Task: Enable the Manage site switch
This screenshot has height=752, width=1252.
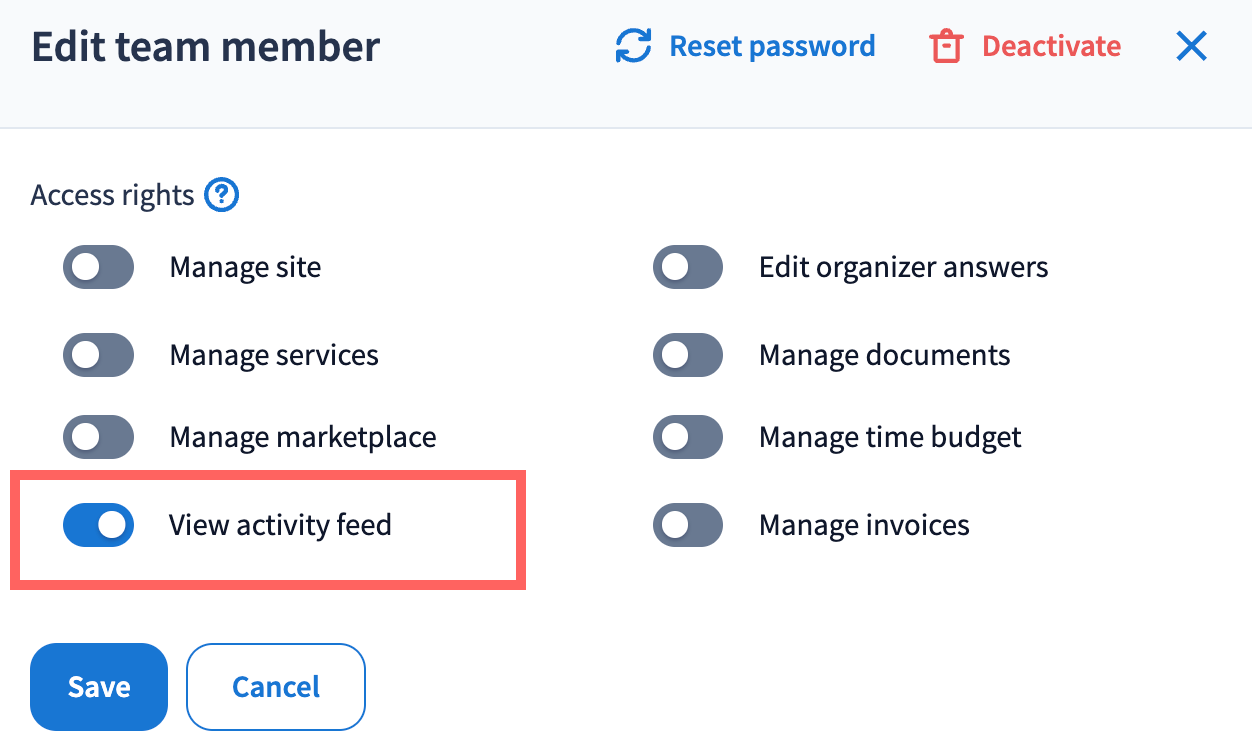Action: click(98, 268)
